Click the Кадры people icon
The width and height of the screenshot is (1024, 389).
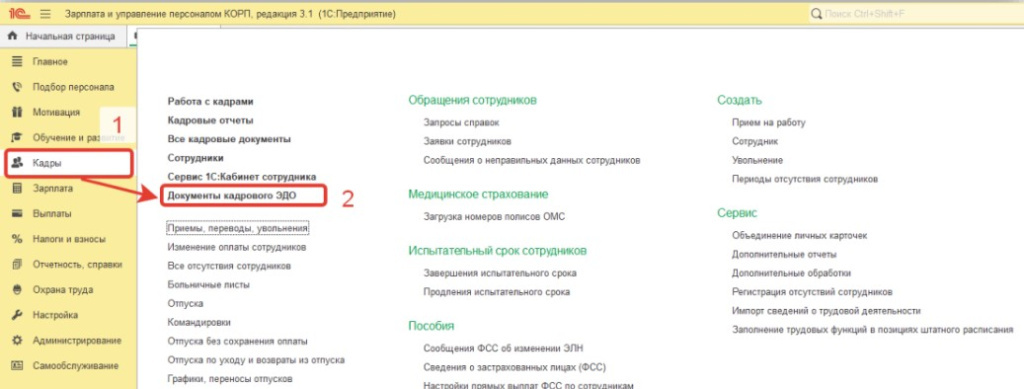[x=17, y=163]
